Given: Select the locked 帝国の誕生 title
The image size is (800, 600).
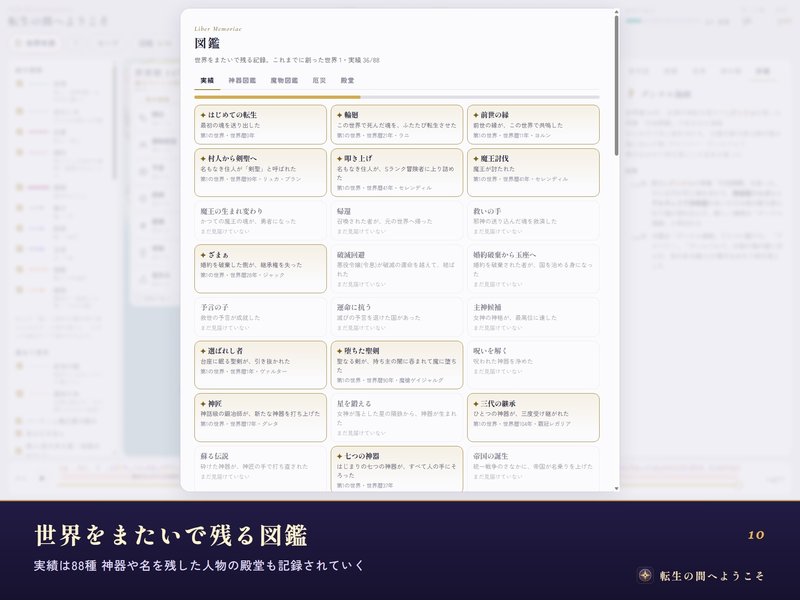Looking at the screenshot, I should click(490, 456).
